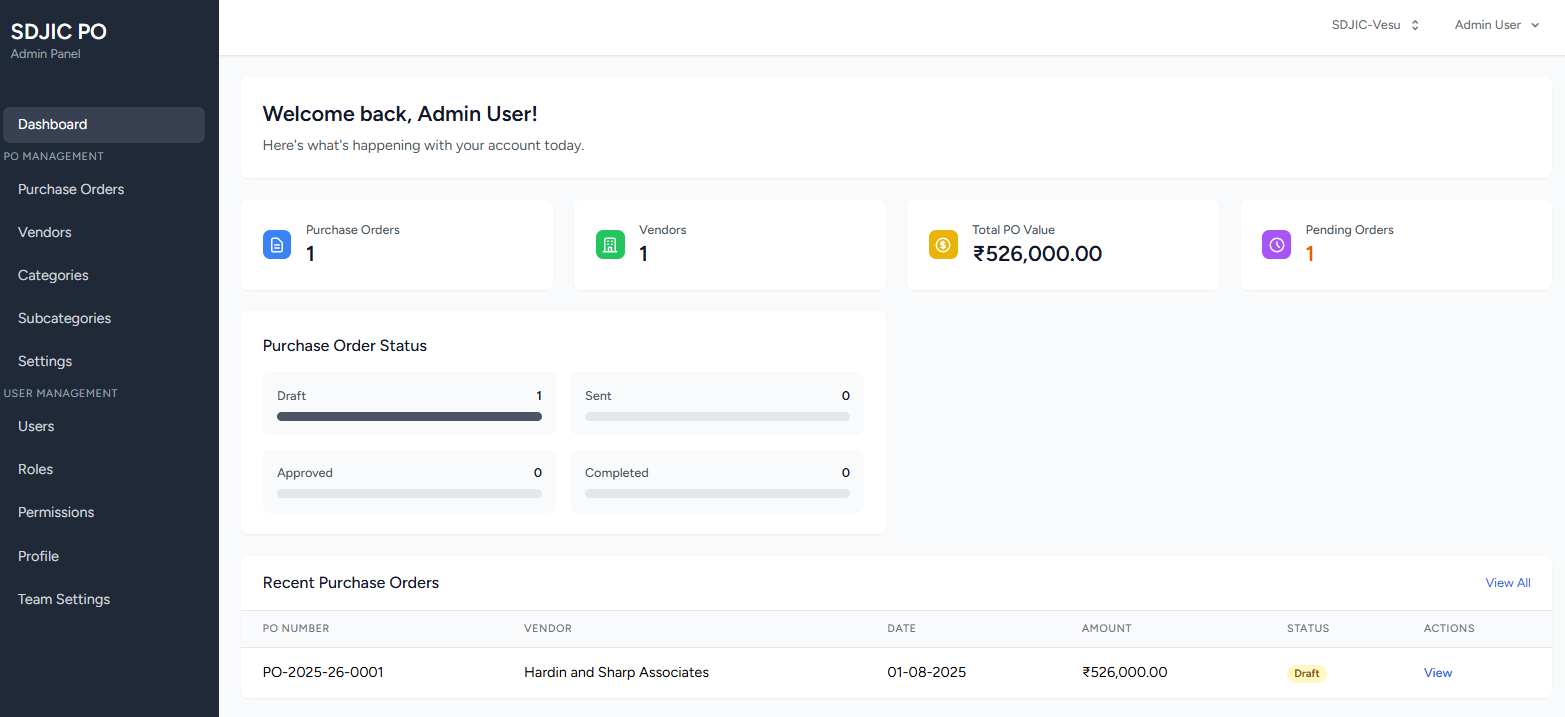Click the blue Purchase Orders document icon

point(277,244)
